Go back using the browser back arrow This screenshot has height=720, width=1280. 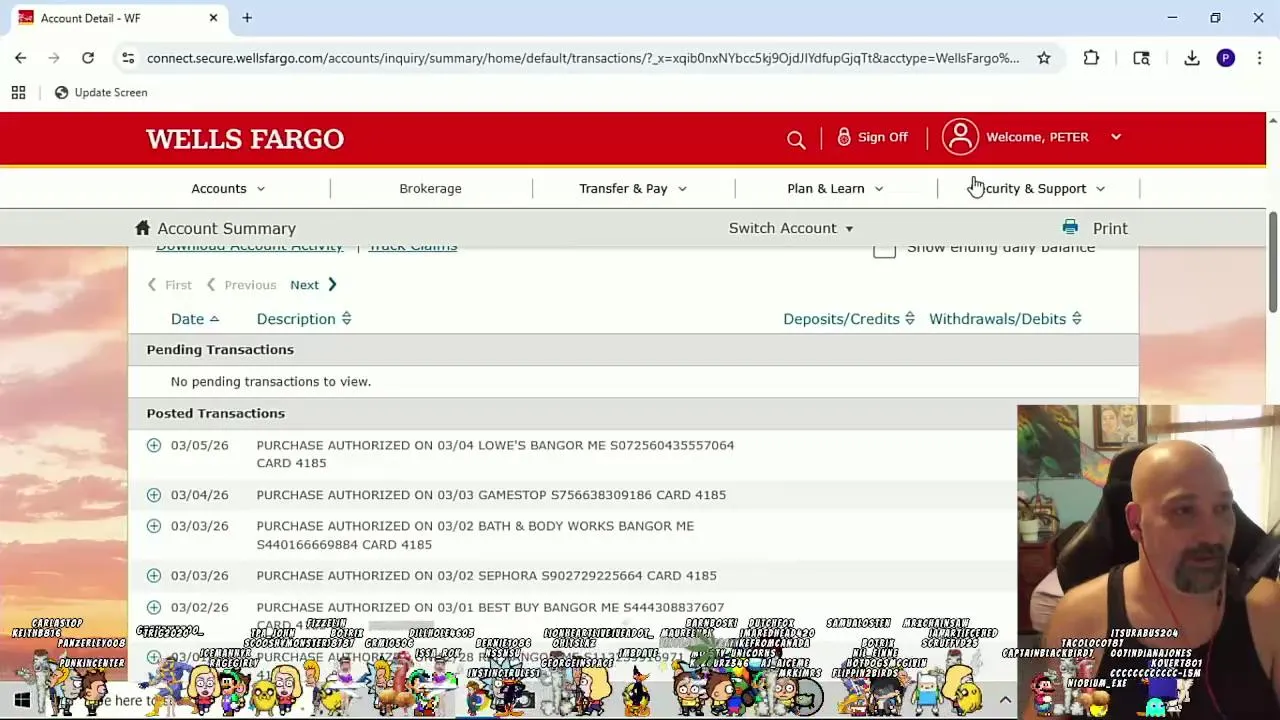tap(21, 58)
